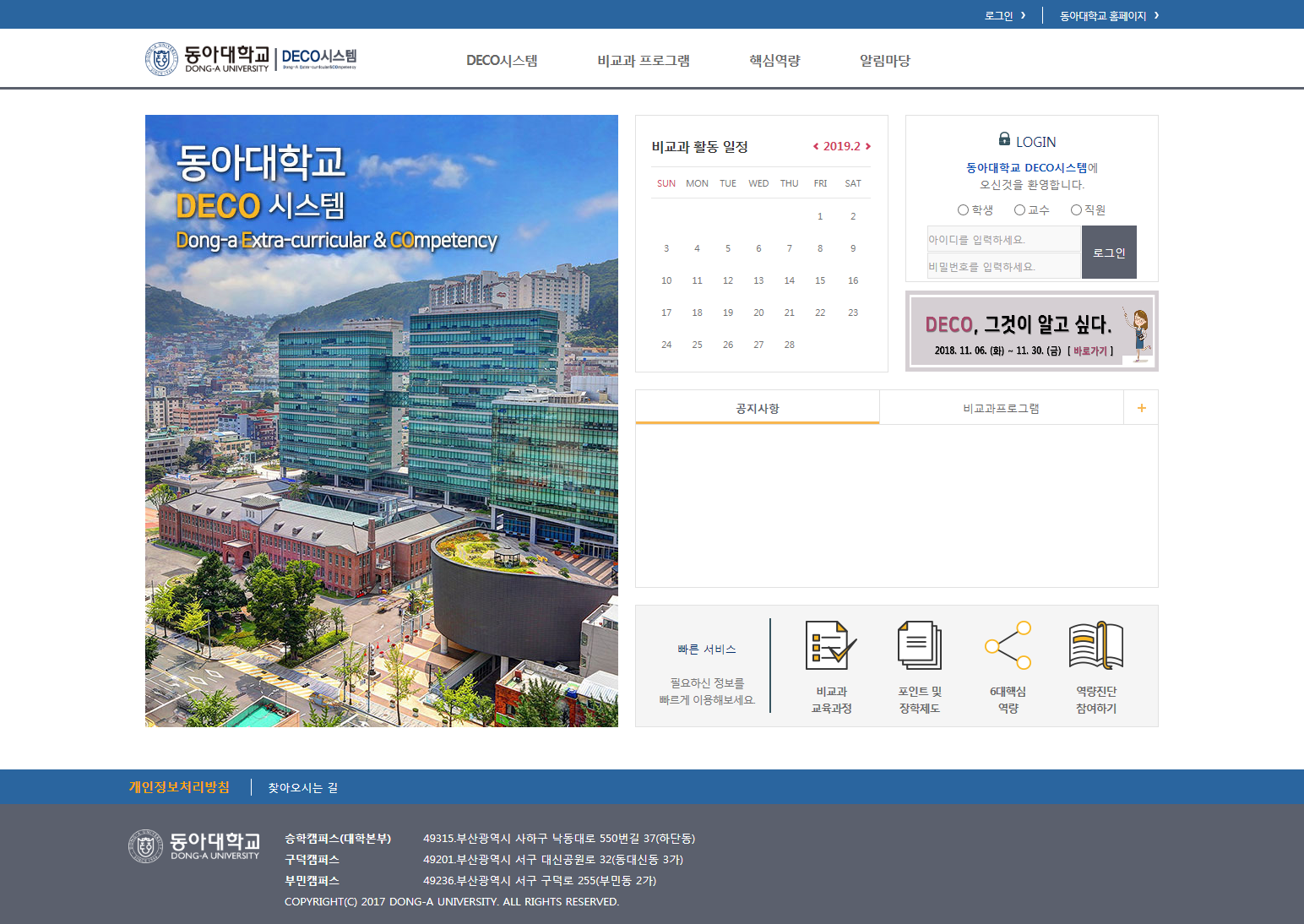The image size is (1304, 924).
Task: Open the 동아대학교 홈페이지 top link
Action: [x=1109, y=16]
